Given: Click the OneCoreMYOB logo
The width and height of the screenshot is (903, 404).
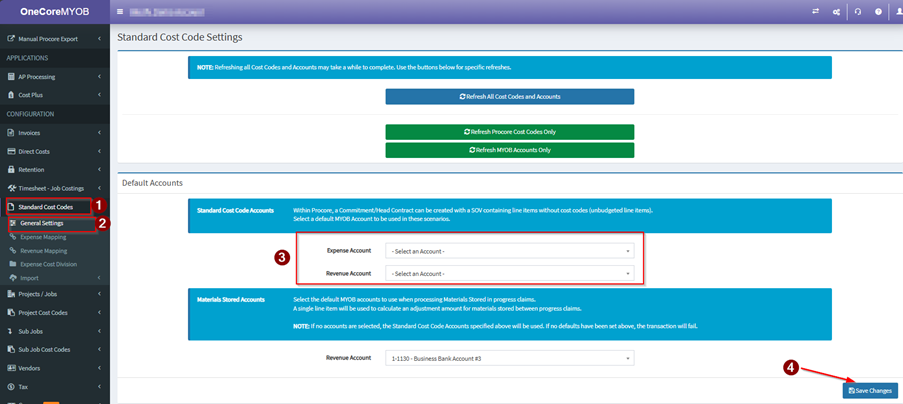Looking at the screenshot, I should [x=54, y=12].
